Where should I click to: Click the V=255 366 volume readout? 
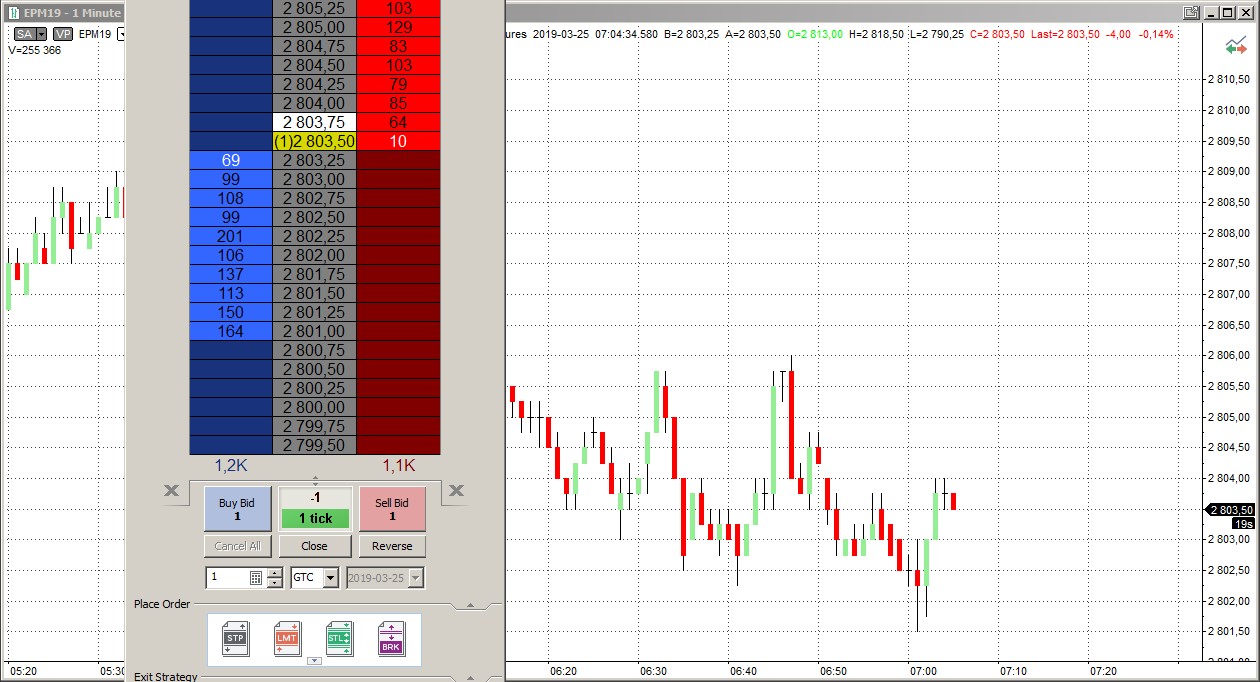click(x=34, y=50)
